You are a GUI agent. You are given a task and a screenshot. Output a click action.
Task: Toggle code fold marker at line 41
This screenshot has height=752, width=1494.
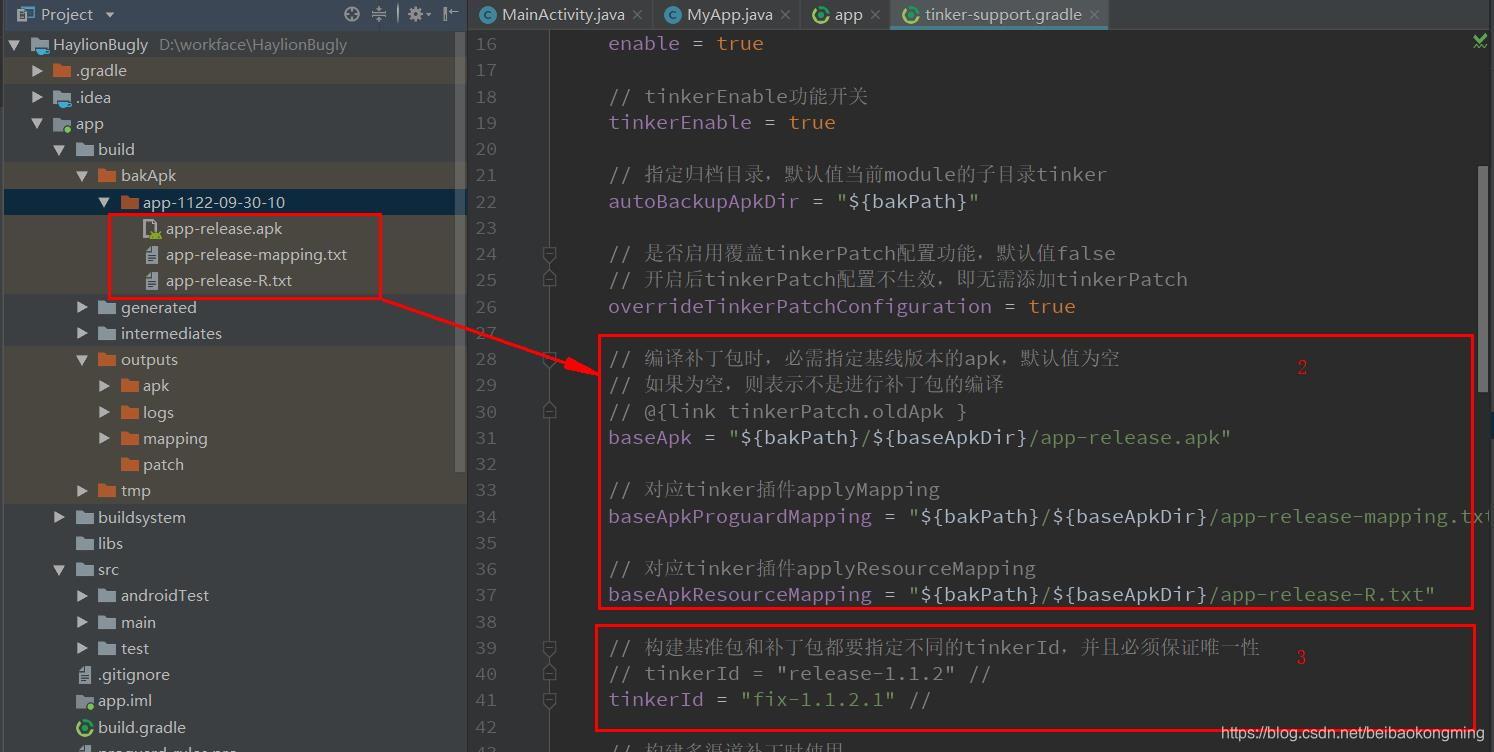(549, 700)
